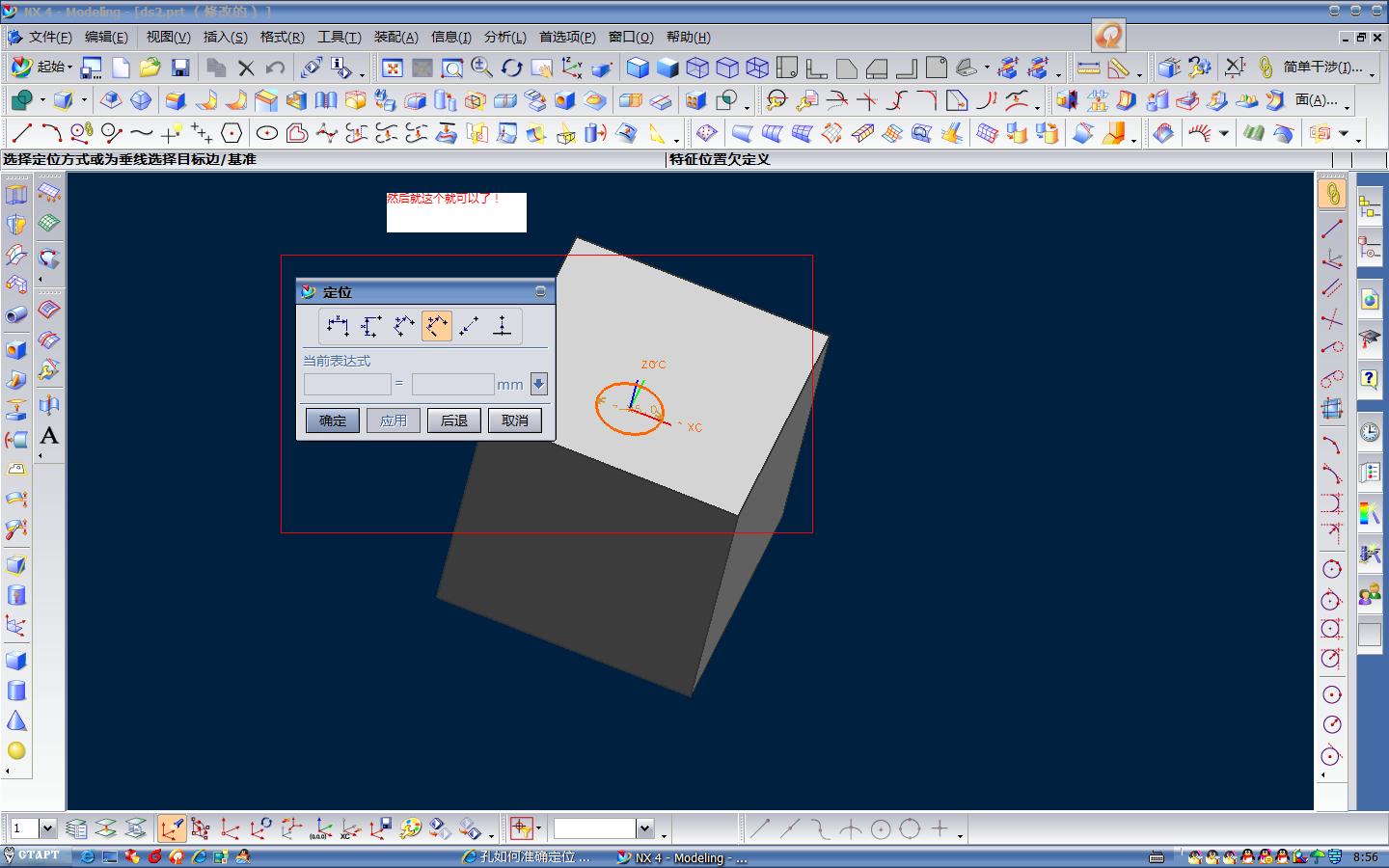Activate the Rotate view tool
The width and height of the screenshot is (1389, 868).
pos(511,68)
